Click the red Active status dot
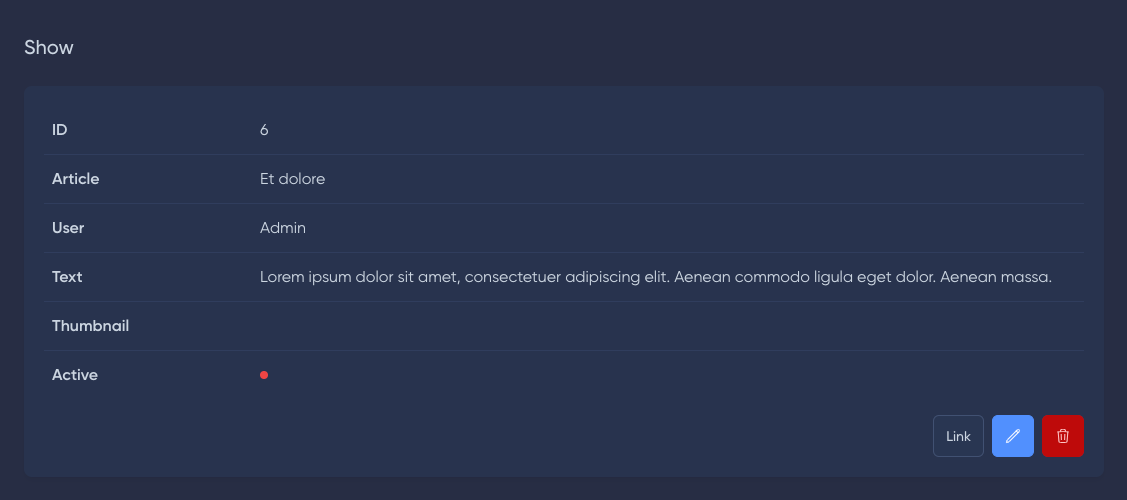The width and height of the screenshot is (1127, 500). (x=264, y=375)
